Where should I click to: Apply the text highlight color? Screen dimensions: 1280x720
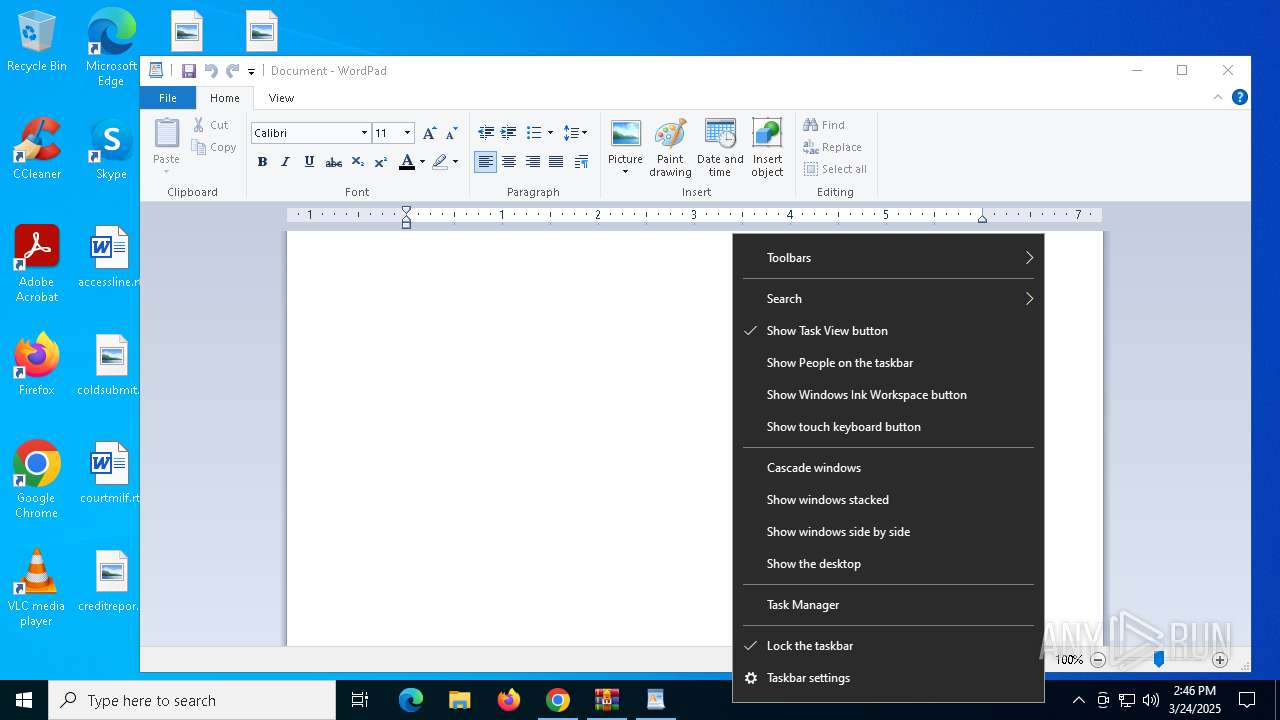click(x=439, y=162)
